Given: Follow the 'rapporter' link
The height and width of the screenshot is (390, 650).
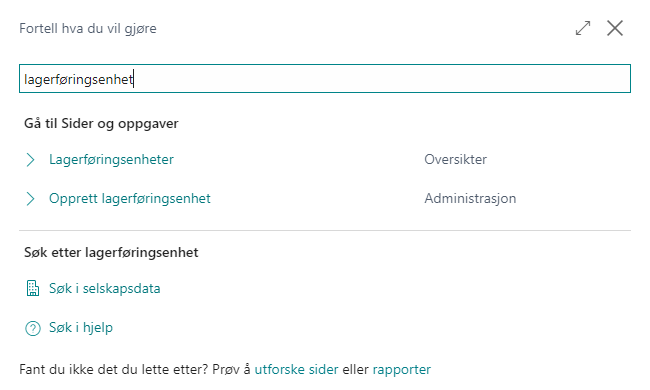Looking at the screenshot, I should click(x=401, y=370).
